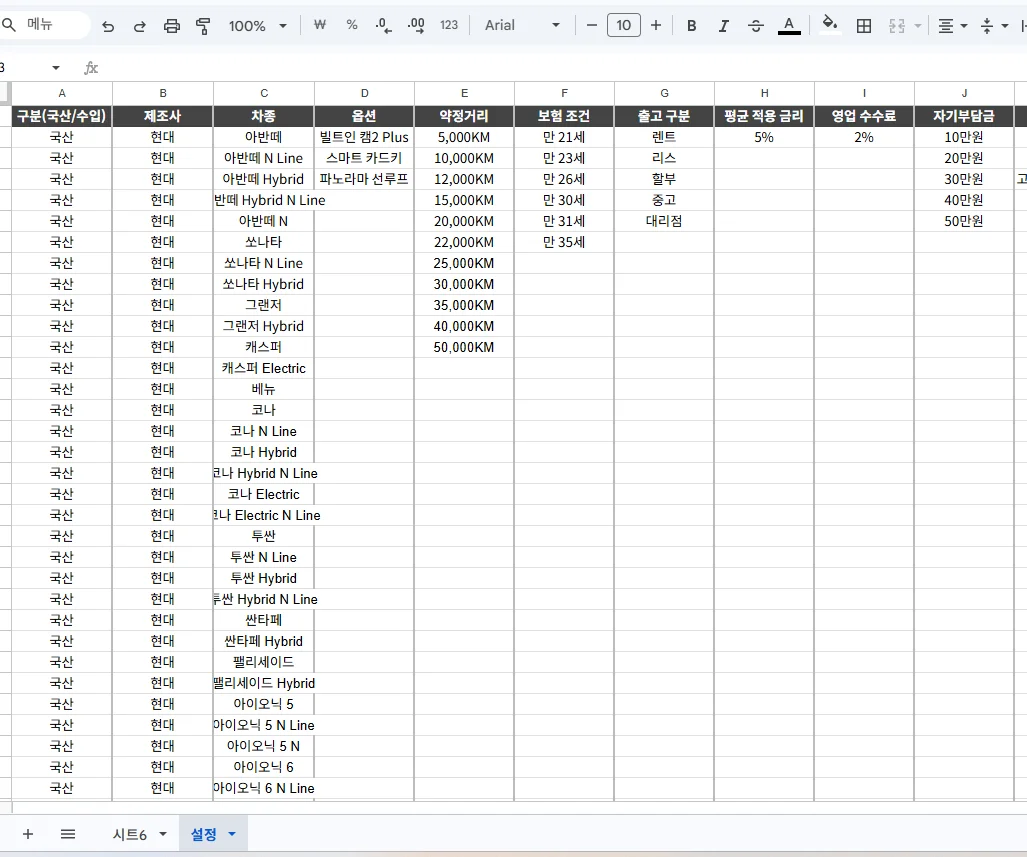
Task: Open the Arial font dropdown
Action: tap(522, 25)
